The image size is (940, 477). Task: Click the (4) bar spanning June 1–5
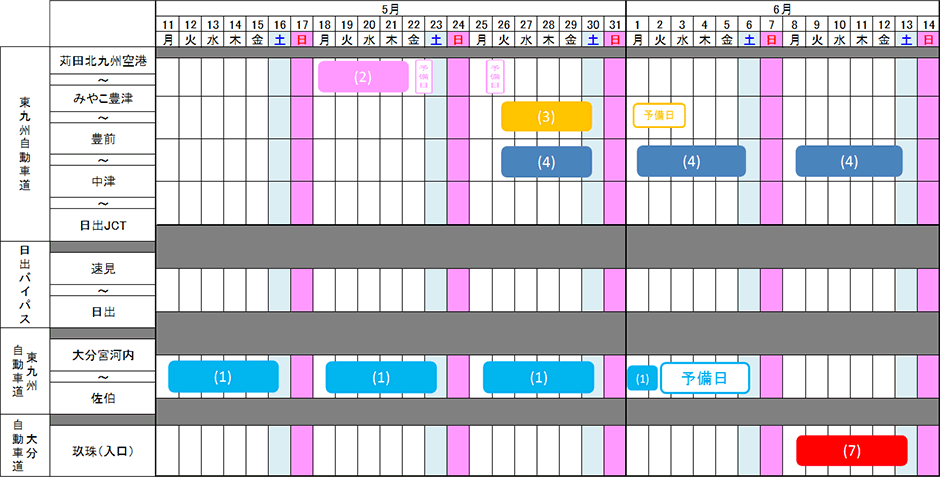[691, 161]
